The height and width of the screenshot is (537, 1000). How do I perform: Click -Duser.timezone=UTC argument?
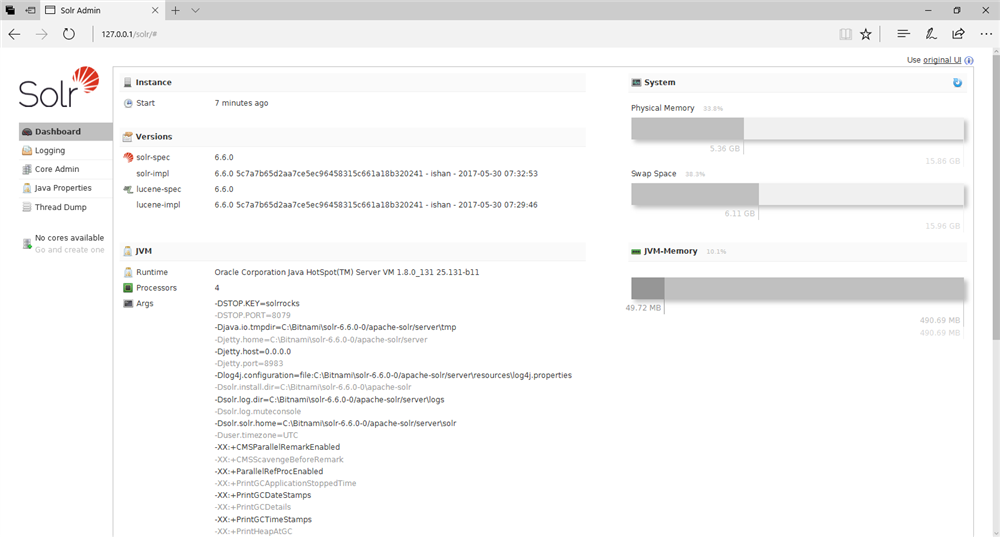[x=256, y=435]
